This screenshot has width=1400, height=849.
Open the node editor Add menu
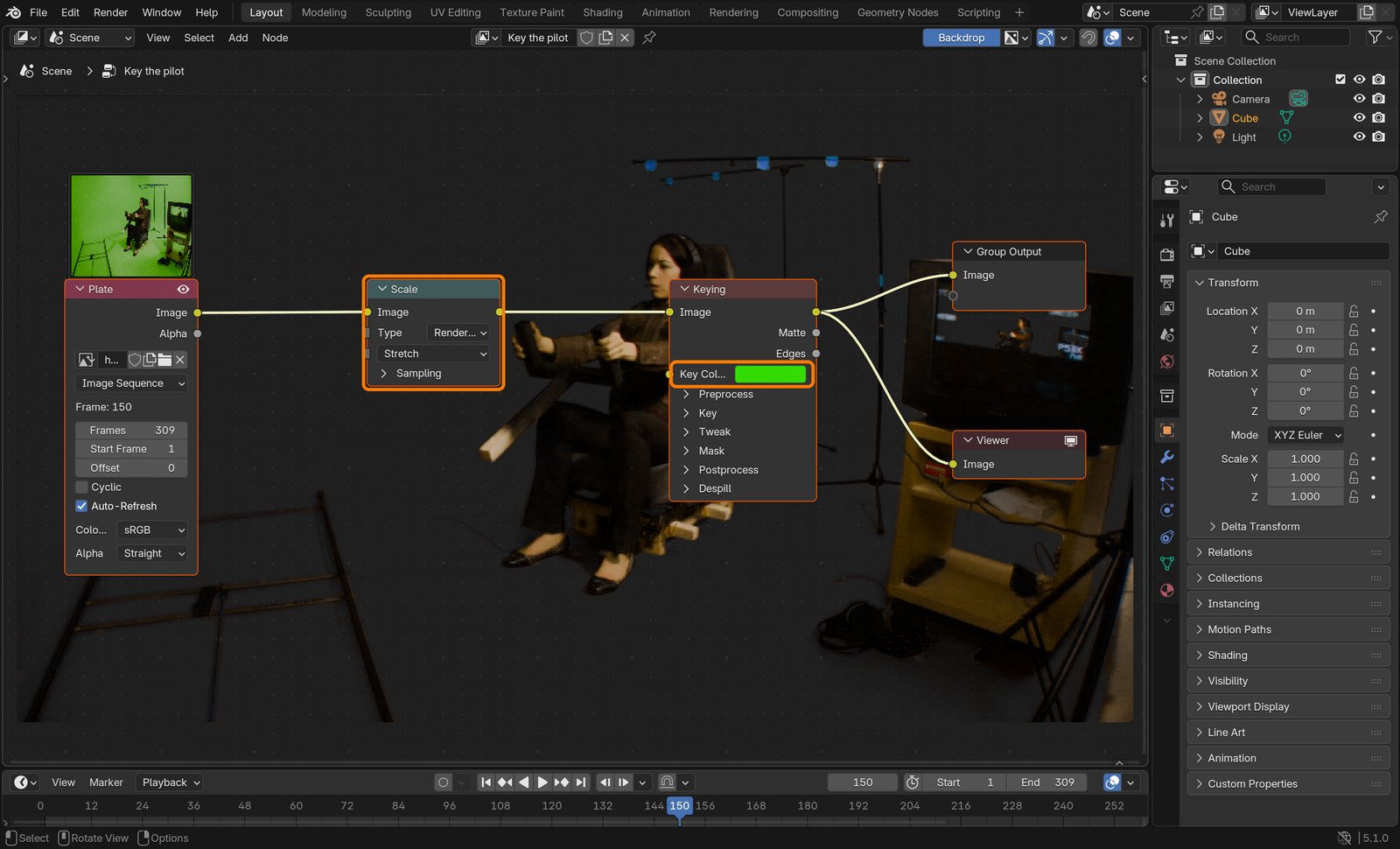238,38
